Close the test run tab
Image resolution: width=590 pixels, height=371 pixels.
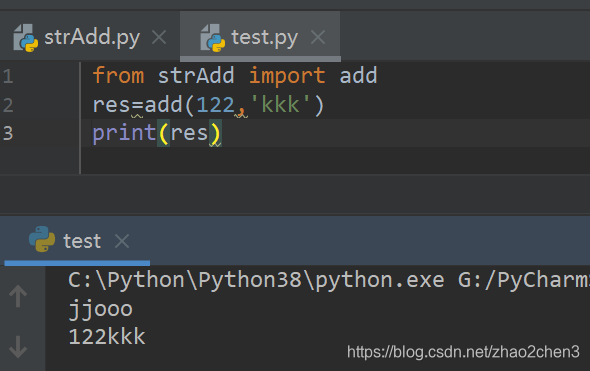tap(122, 241)
